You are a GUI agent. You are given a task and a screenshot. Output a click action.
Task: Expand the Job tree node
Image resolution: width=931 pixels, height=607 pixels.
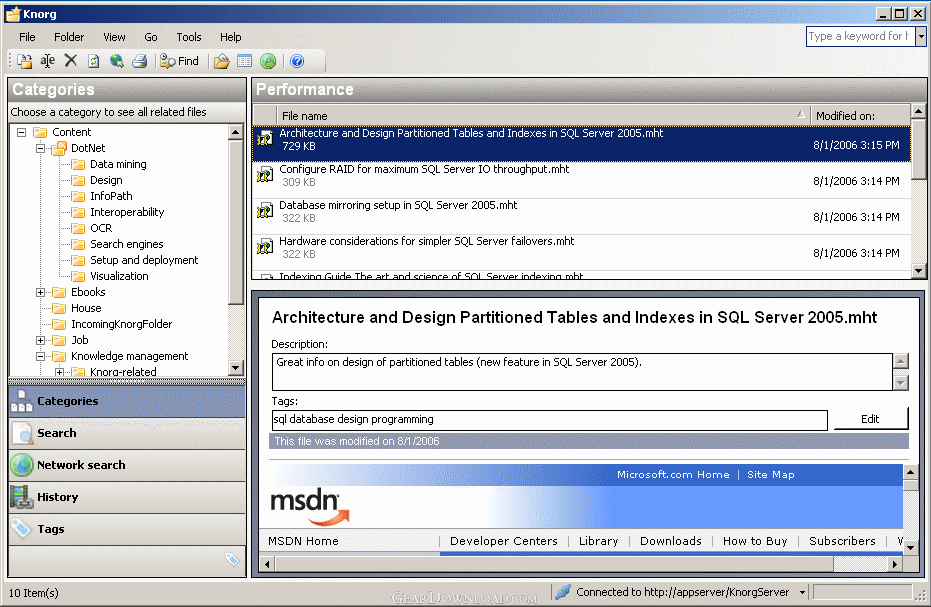[x=40, y=340]
